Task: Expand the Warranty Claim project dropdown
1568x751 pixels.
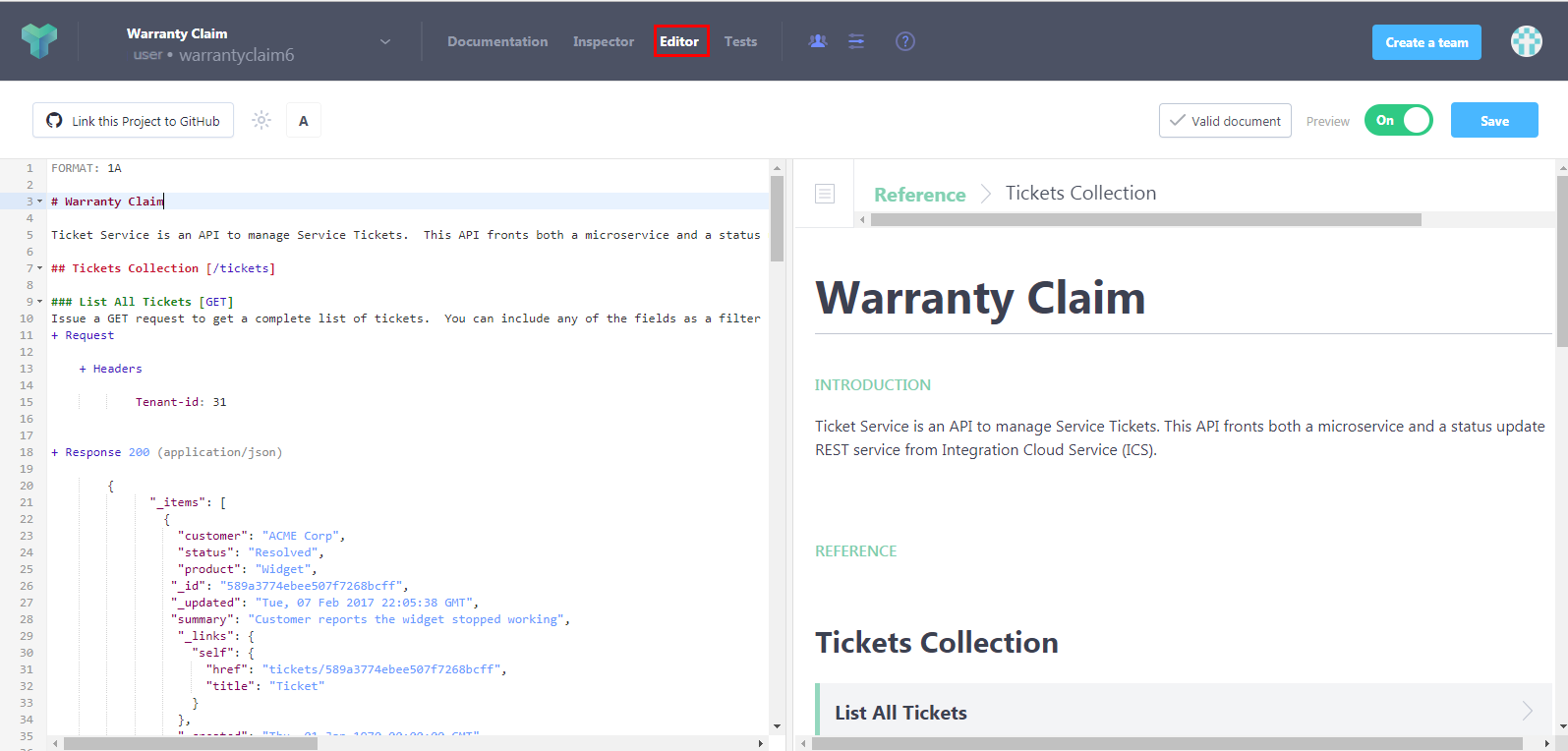Action: 385,41
